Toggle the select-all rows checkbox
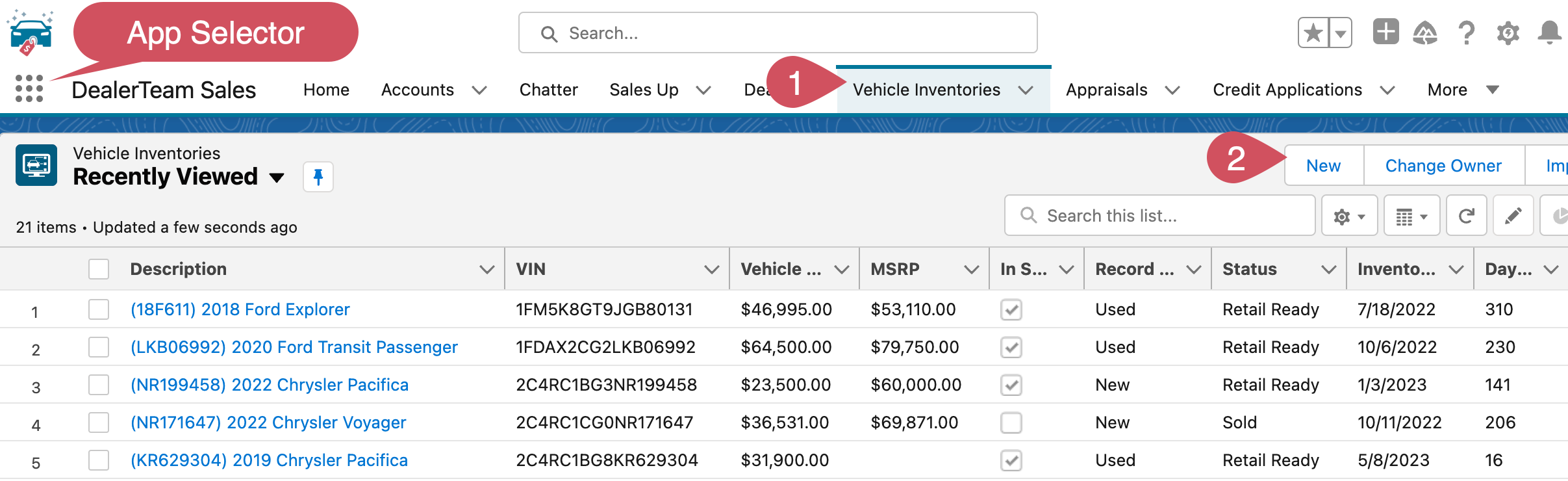Screen dimensions: 1568x481 coord(99,269)
